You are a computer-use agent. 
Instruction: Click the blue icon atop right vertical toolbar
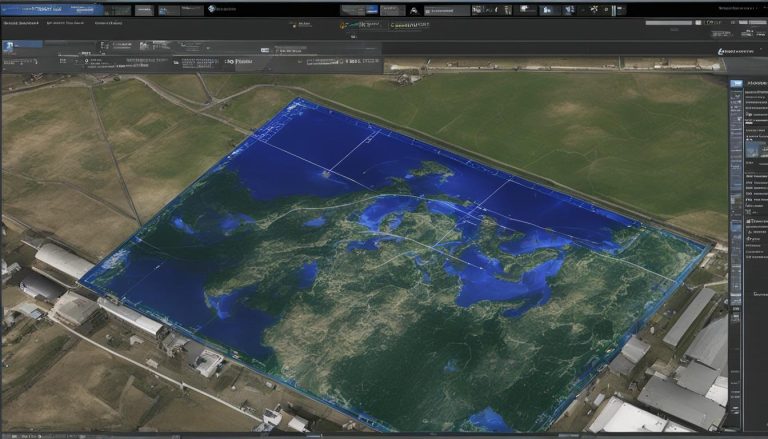point(736,84)
